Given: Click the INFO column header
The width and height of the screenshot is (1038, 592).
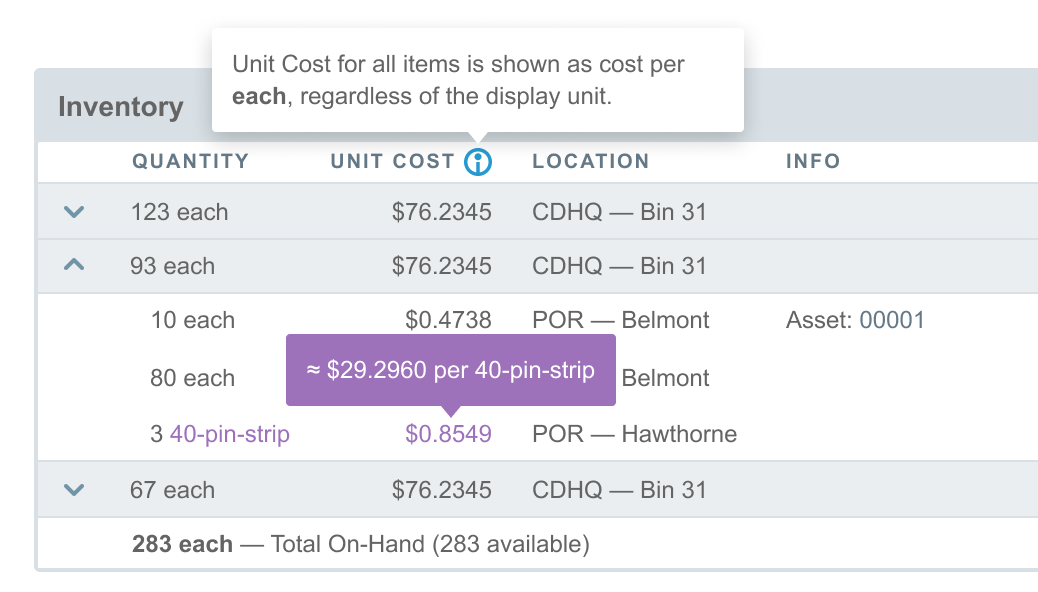Looking at the screenshot, I should pos(813,161).
